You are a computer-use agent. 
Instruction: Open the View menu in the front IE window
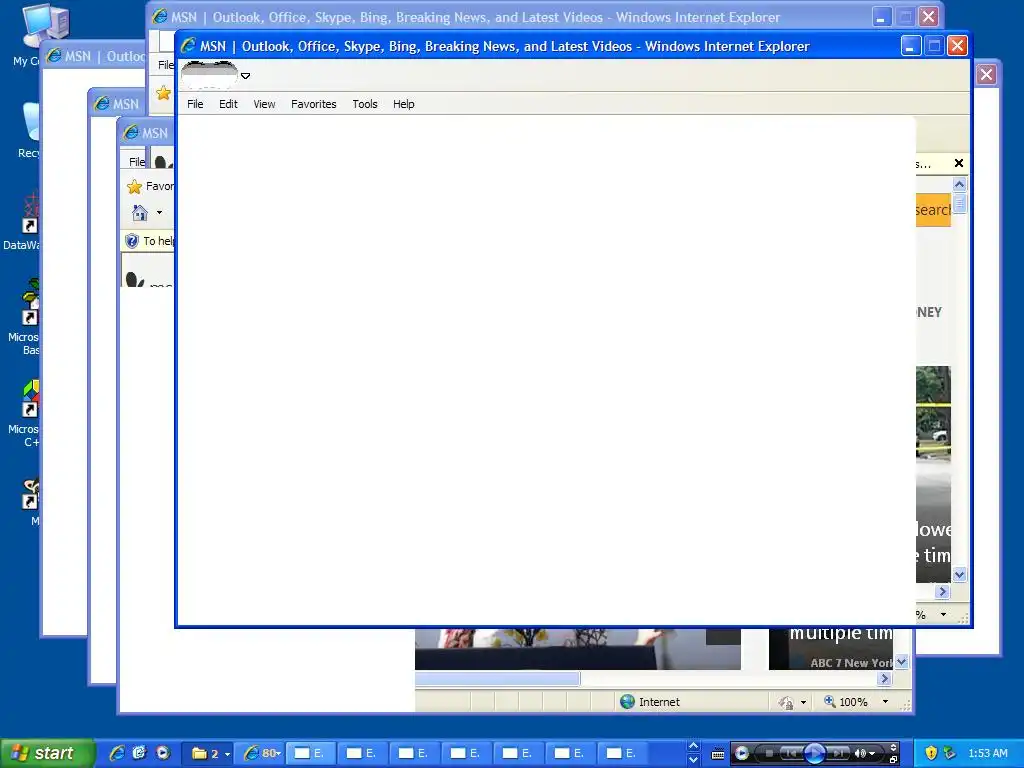[264, 104]
